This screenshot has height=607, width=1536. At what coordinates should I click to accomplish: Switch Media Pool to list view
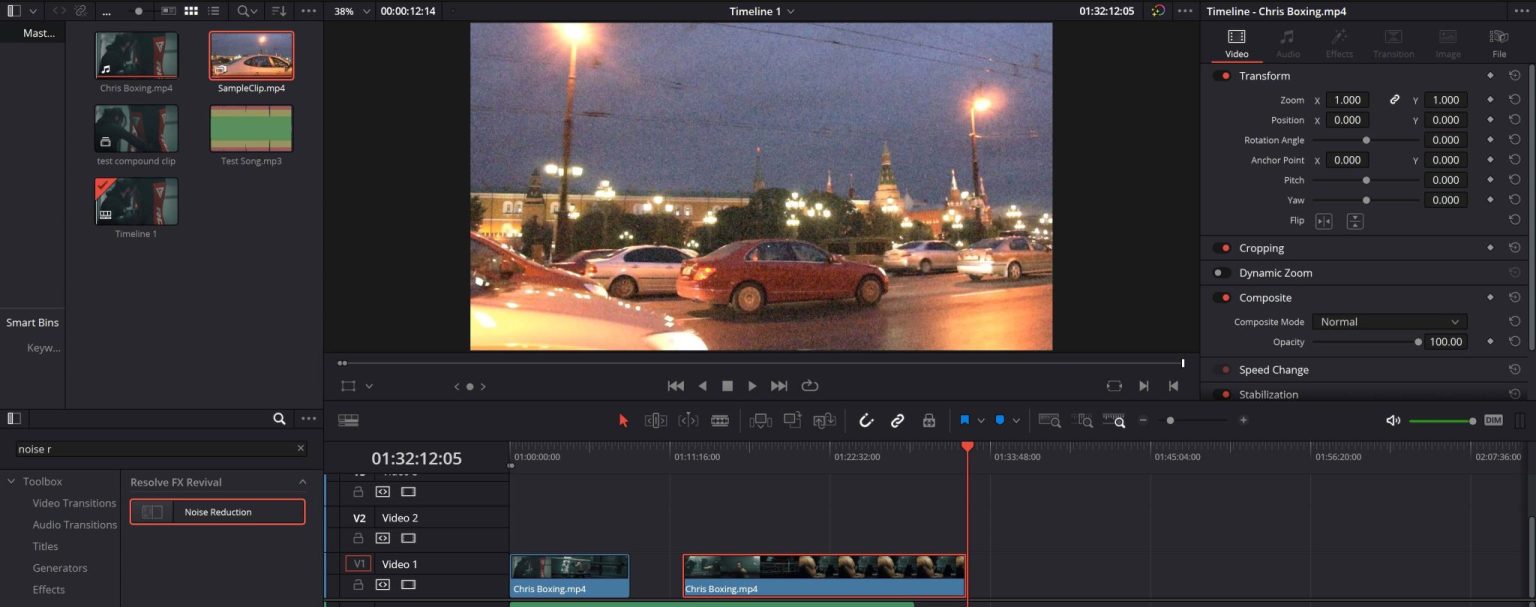tap(213, 10)
